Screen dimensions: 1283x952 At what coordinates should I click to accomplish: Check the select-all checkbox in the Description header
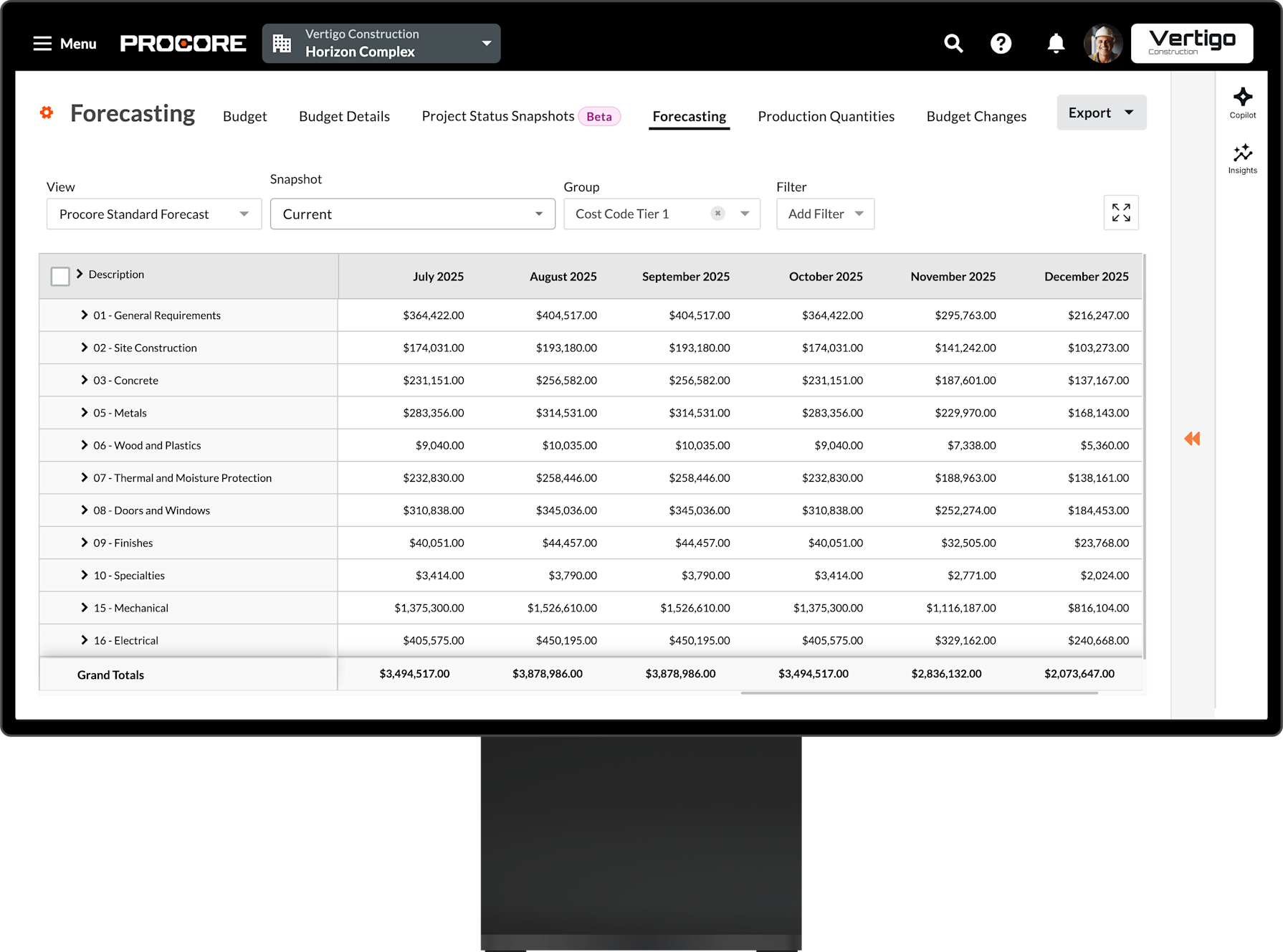60,276
